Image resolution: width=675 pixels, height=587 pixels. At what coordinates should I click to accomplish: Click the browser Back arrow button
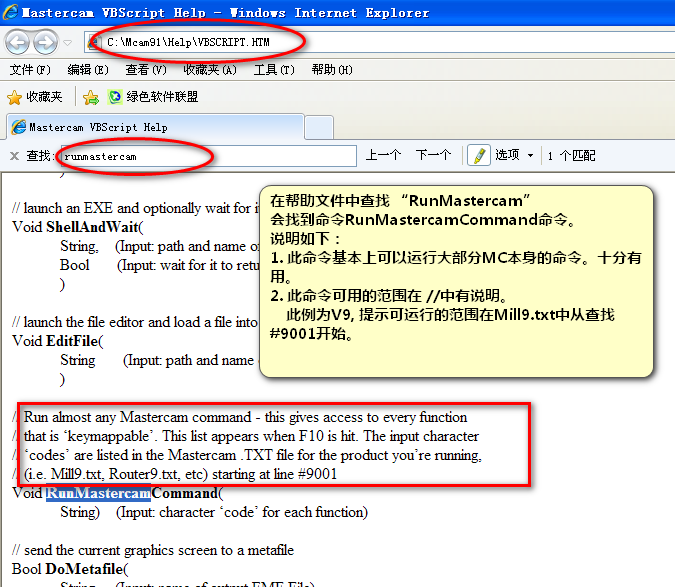pyautogui.click(x=17, y=42)
